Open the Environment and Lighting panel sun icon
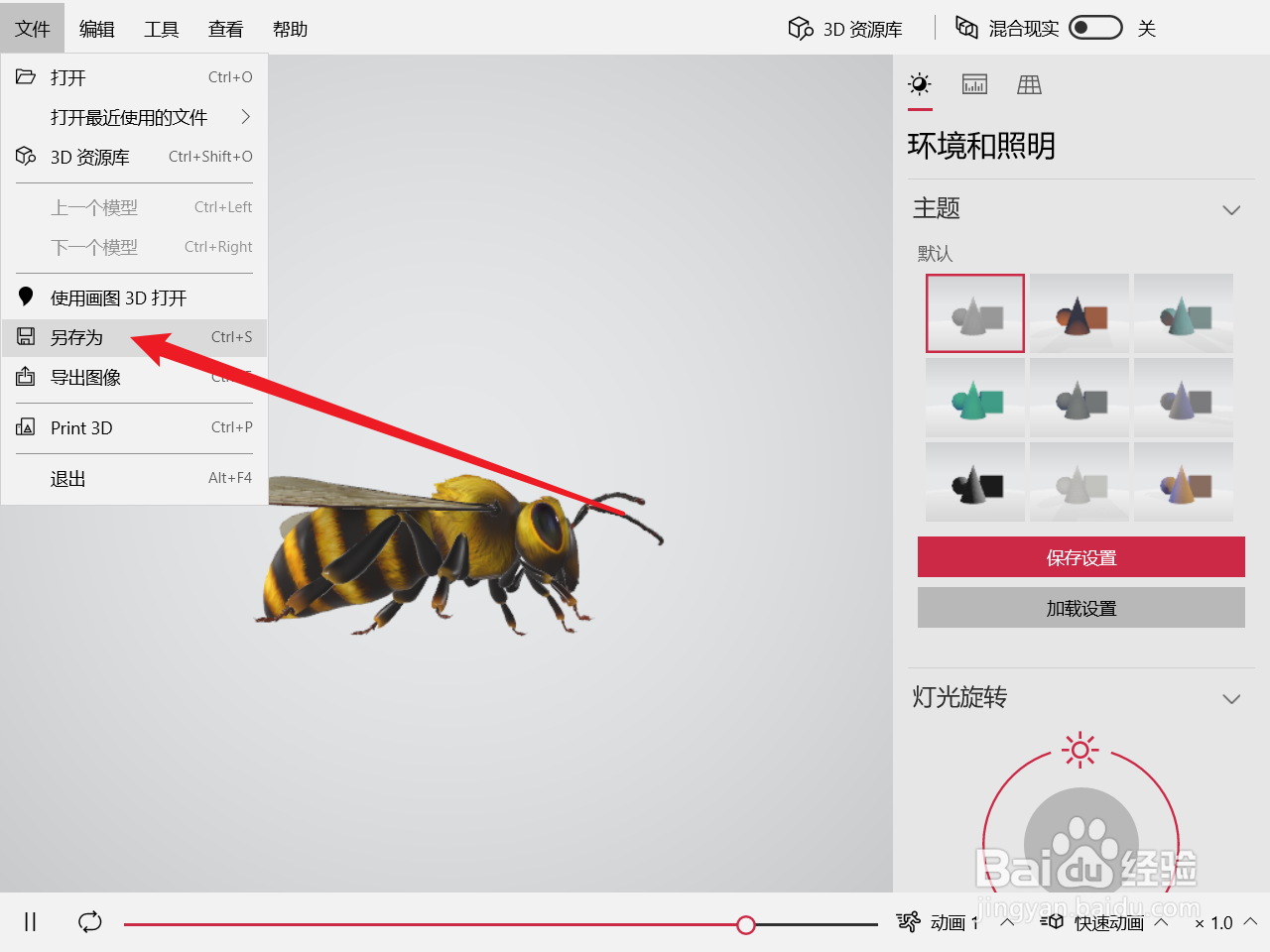 tap(919, 84)
